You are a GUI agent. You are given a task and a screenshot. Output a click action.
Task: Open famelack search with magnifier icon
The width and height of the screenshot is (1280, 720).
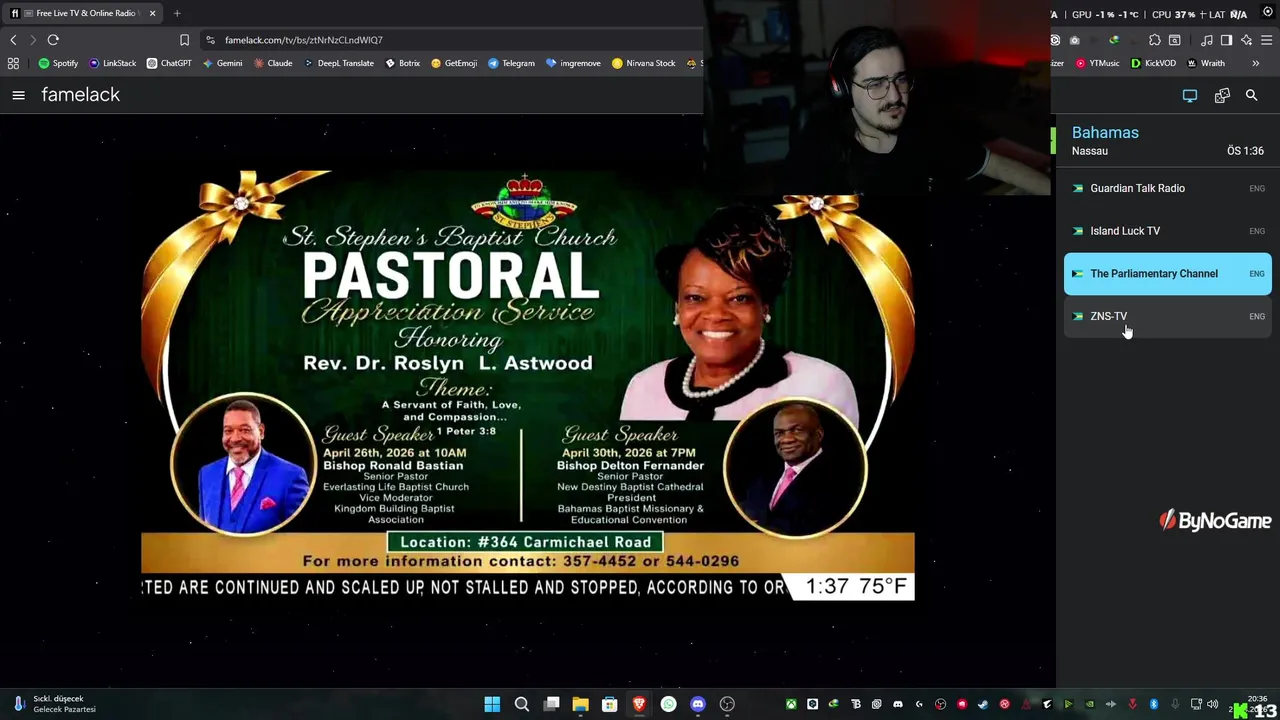pyautogui.click(x=1251, y=96)
